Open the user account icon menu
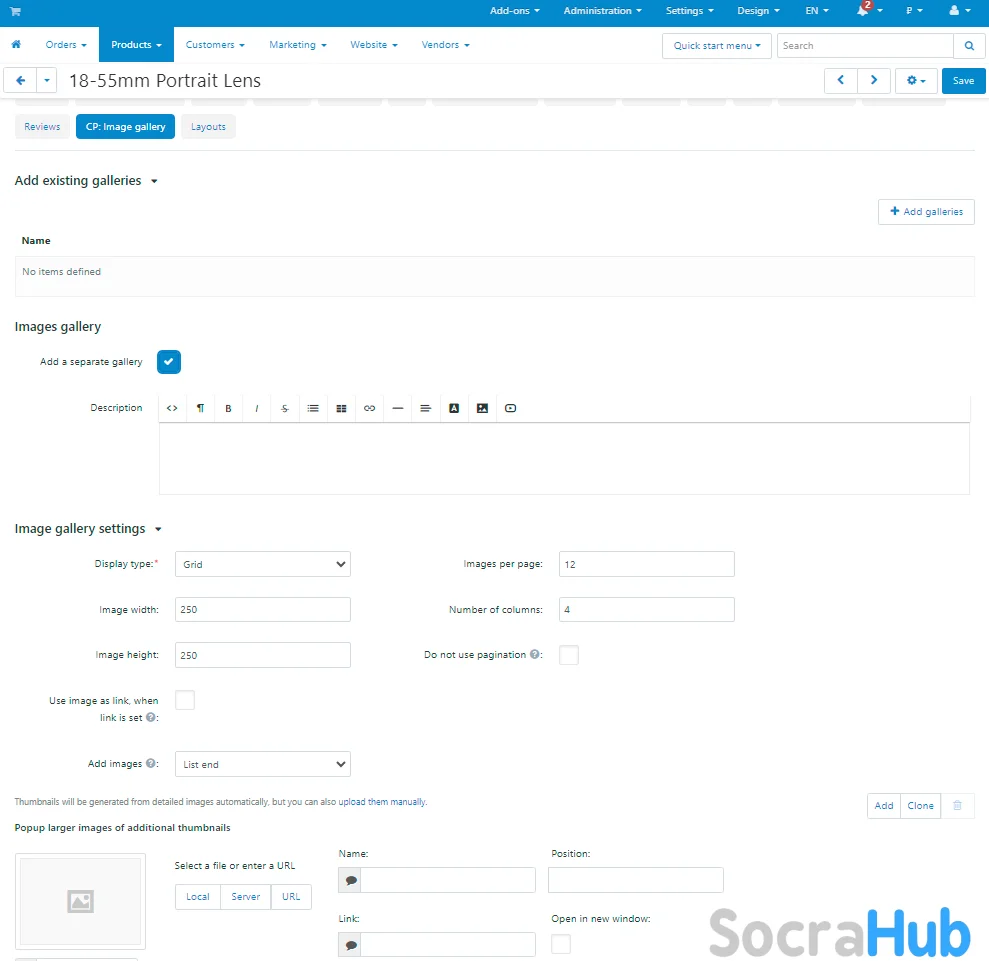 tap(959, 11)
